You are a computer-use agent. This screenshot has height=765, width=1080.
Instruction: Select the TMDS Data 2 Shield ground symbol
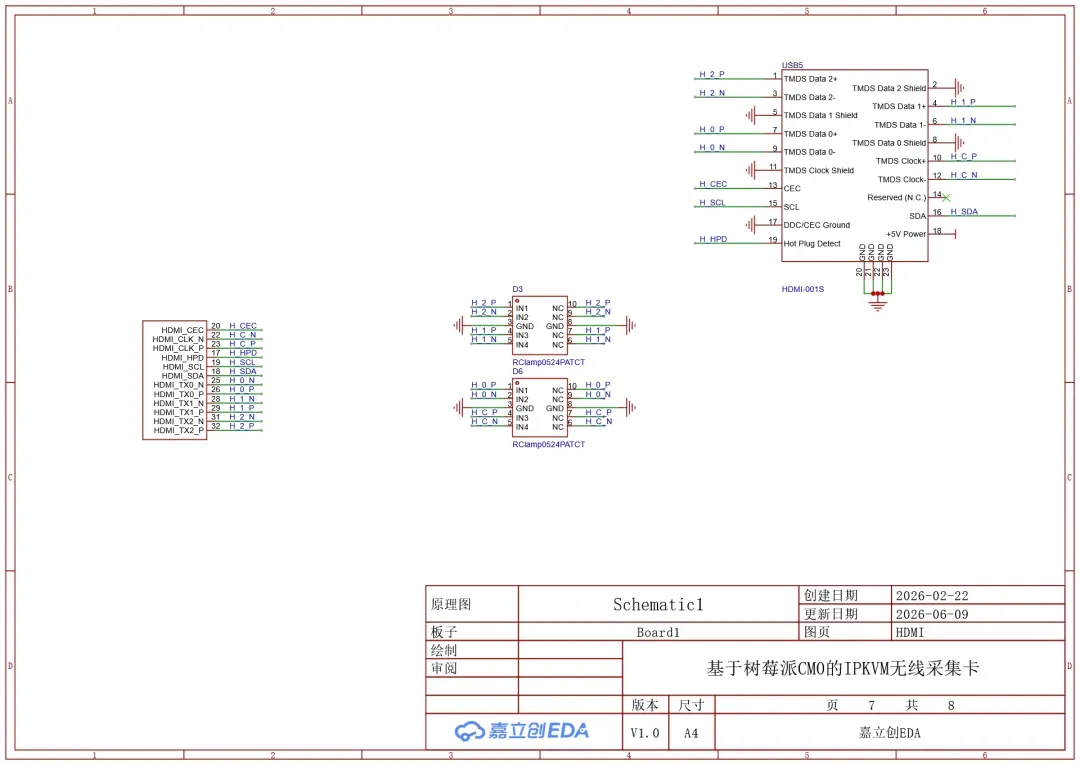pos(959,87)
